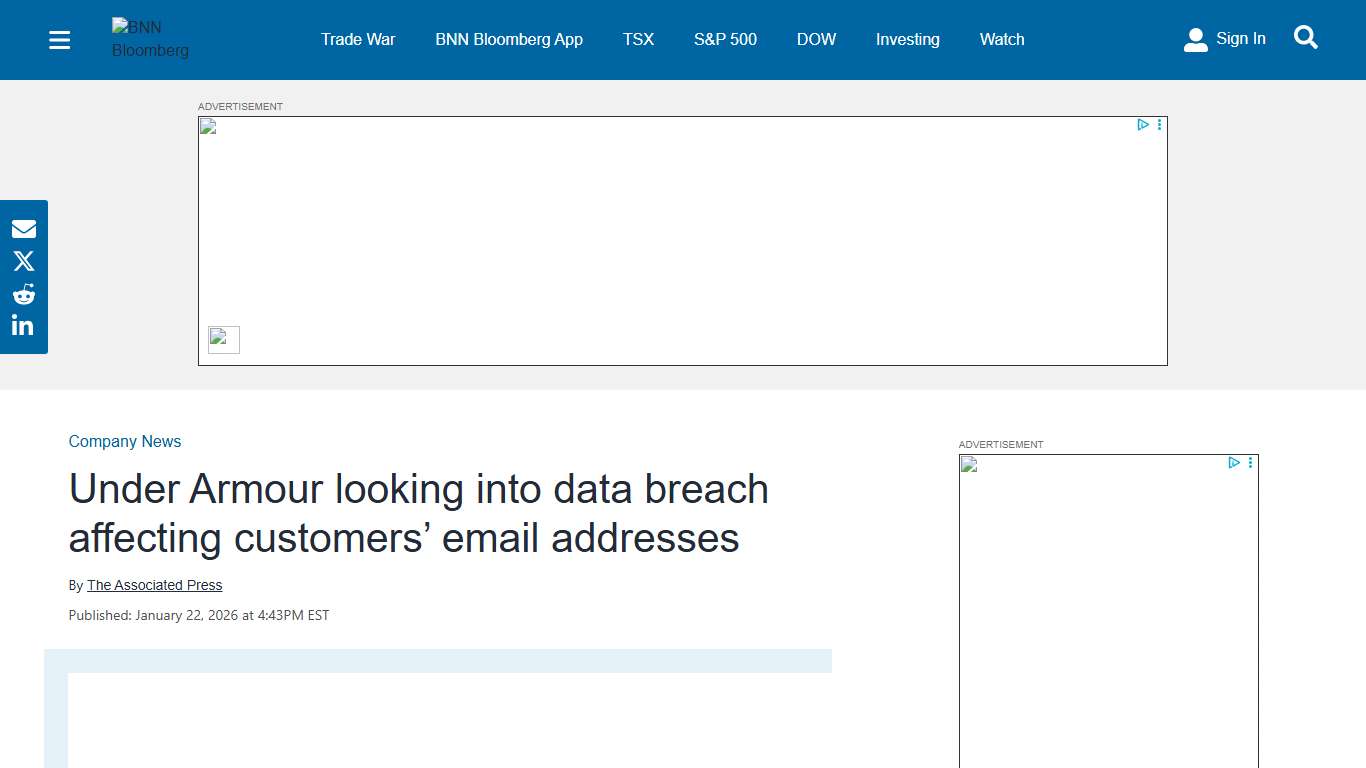Click the small thumbnail inside the top ad
The image size is (1366, 768).
223,339
